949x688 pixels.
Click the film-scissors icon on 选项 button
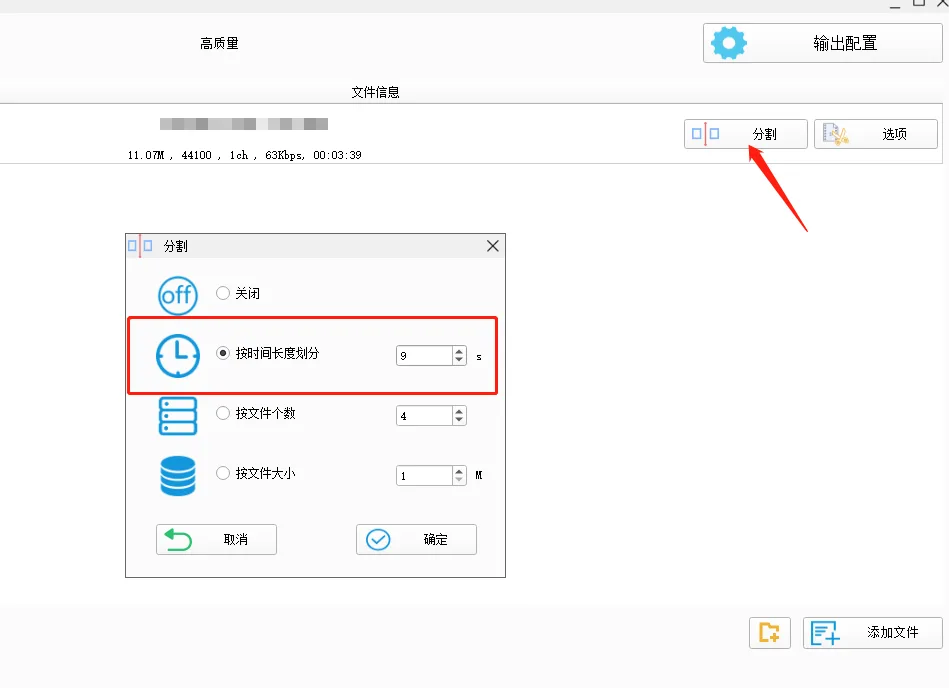pos(835,134)
